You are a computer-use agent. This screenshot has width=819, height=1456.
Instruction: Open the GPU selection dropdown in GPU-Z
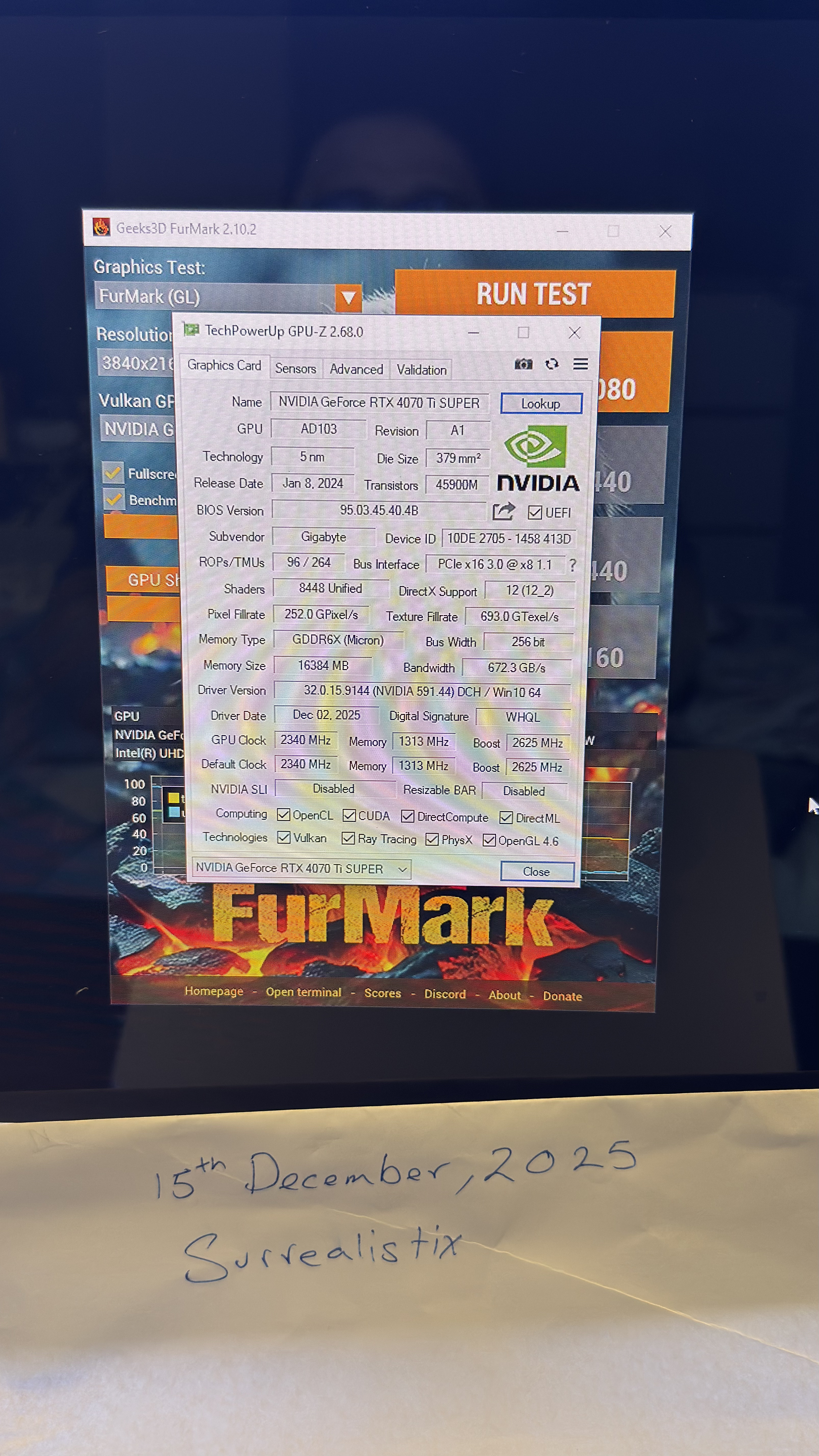point(301,869)
